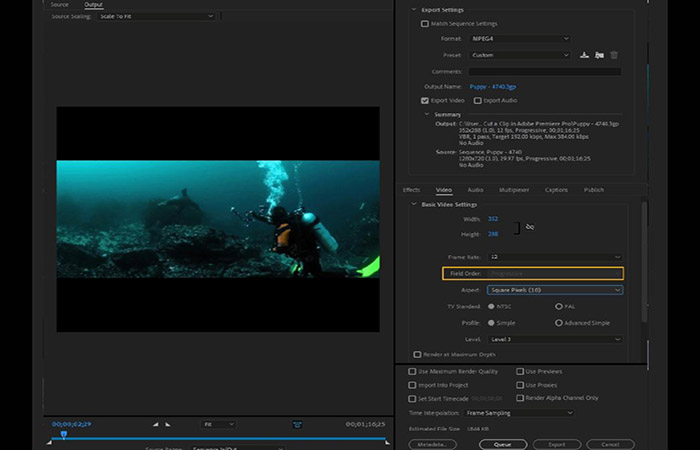This screenshot has height=450, width=700.
Task: Check the Export Audio checkbox
Action: (477, 100)
